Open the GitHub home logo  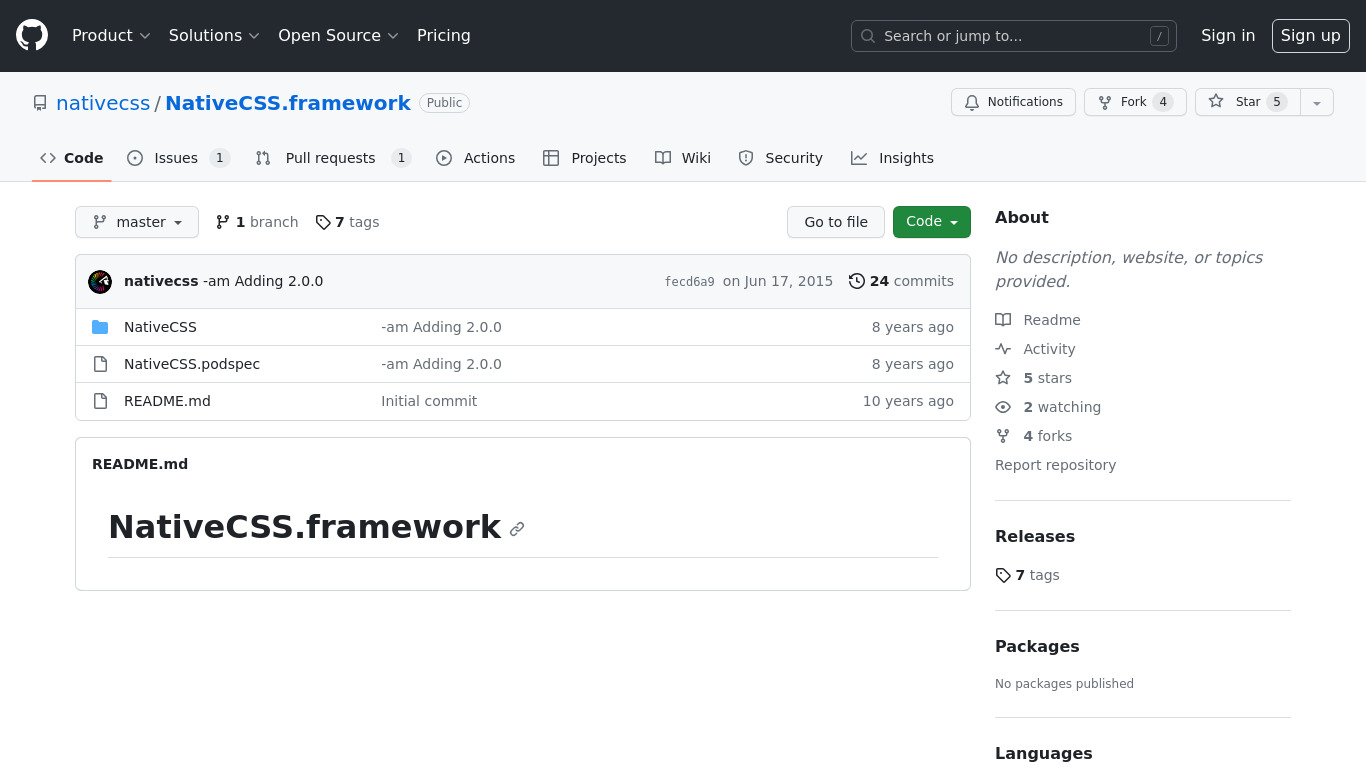32,36
